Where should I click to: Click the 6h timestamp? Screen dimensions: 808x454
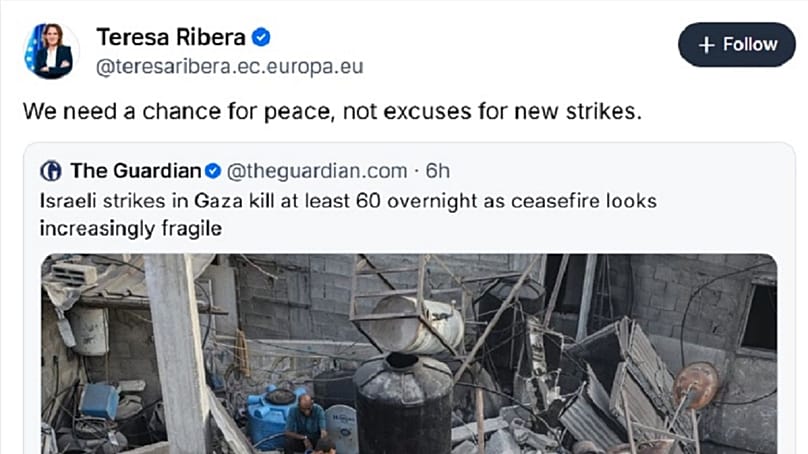pyautogui.click(x=437, y=171)
